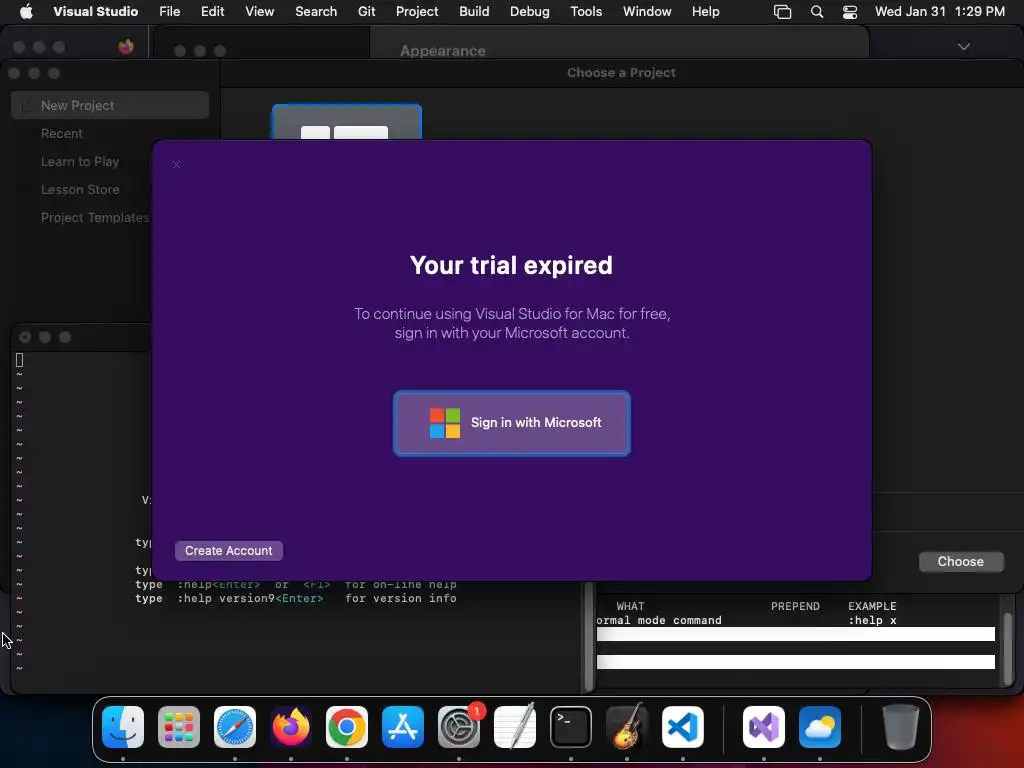Select Project Templates in GarageBand sidebar

coord(95,217)
